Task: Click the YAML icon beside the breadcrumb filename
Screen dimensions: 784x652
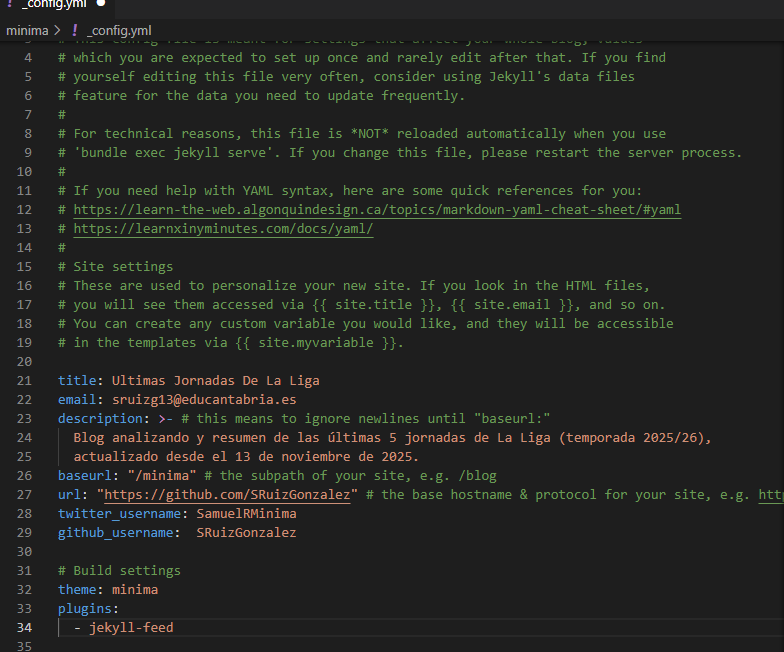Action: pyautogui.click(x=75, y=31)
